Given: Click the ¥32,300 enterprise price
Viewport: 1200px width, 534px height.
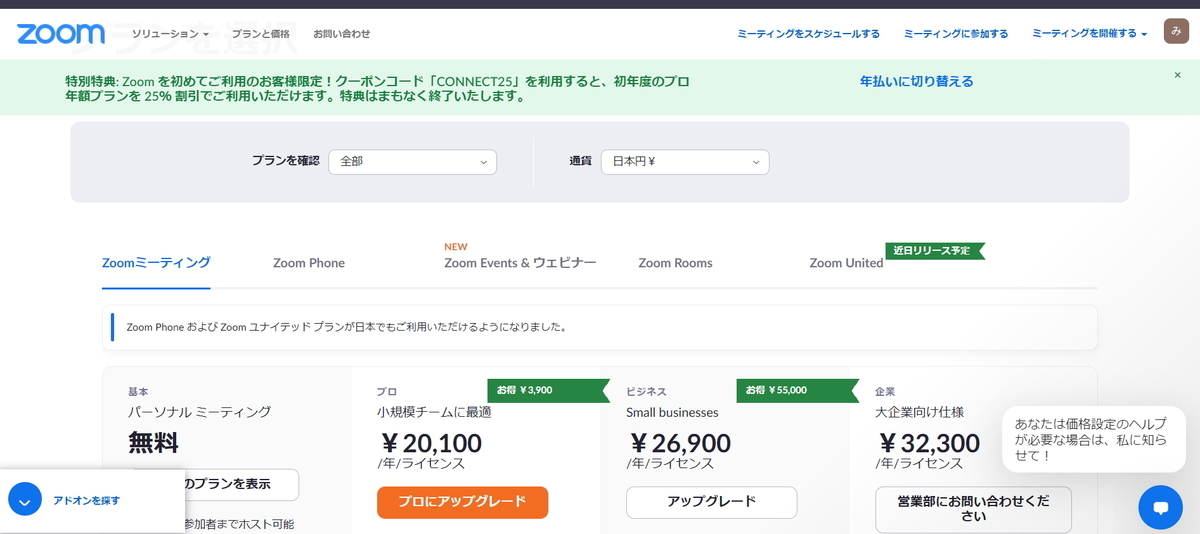Looking at the screenshot, I should tap(929, 443).
